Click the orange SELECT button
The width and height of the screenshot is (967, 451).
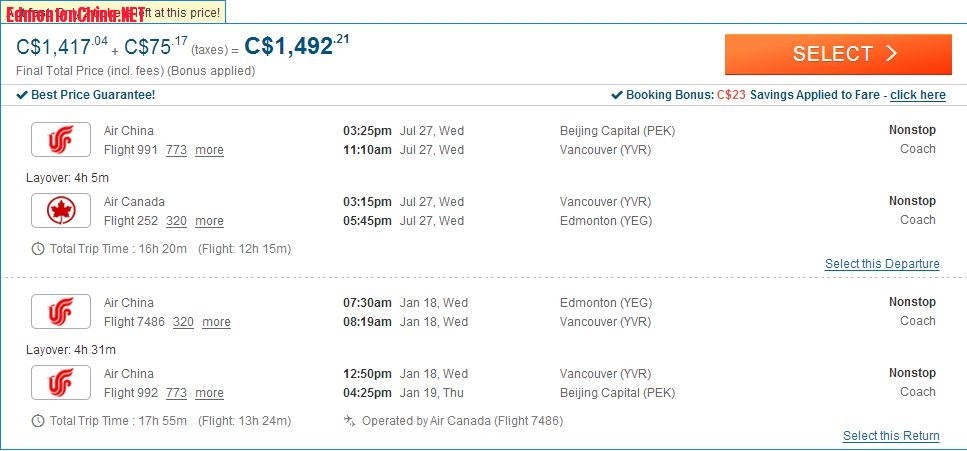tap(838, 54)
